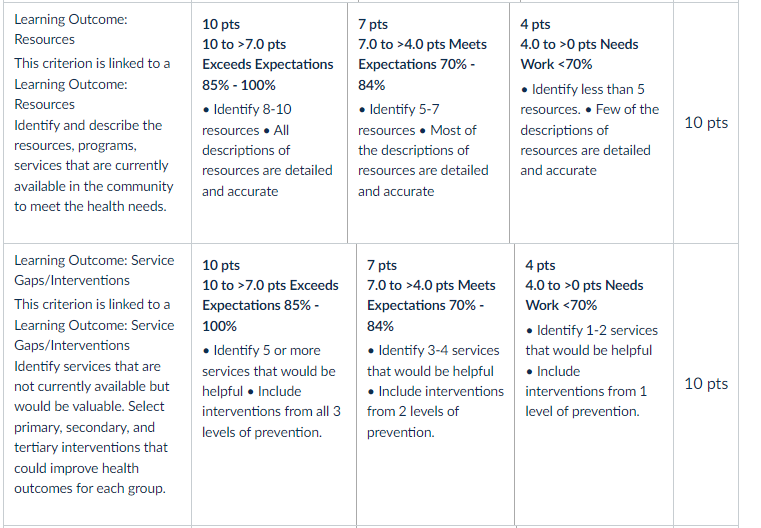Image resolution: width=761 pixels, height=528 pixels.
Task: Click the 'Identify 5-7 resources' description text
Action: (399, 120)
